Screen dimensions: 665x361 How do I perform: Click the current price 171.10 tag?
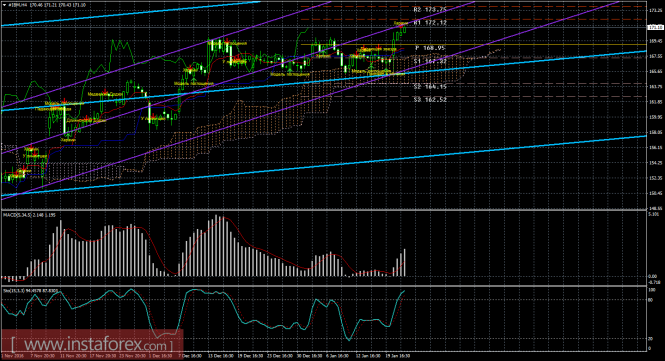656,27
